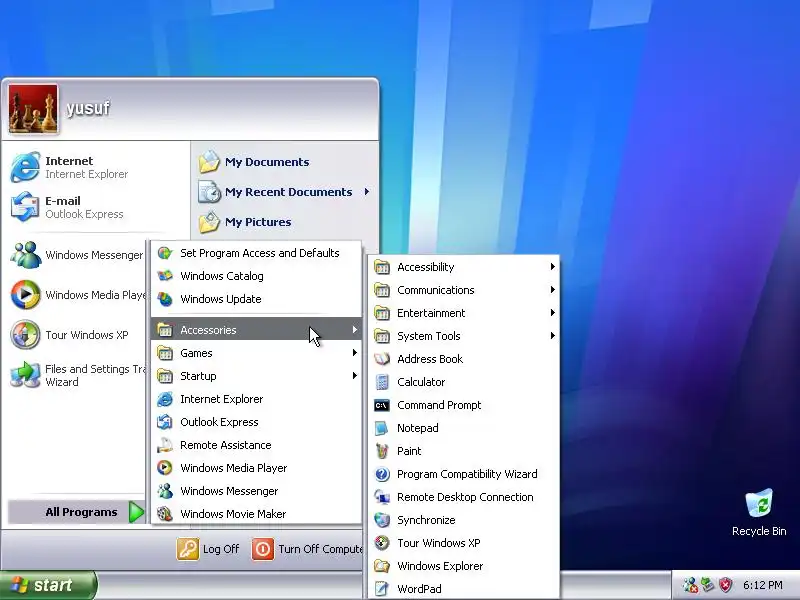Launch Windows Explorer
This screenshot has height=600, width=800.
pyautogui.click(x=464, y=566)
